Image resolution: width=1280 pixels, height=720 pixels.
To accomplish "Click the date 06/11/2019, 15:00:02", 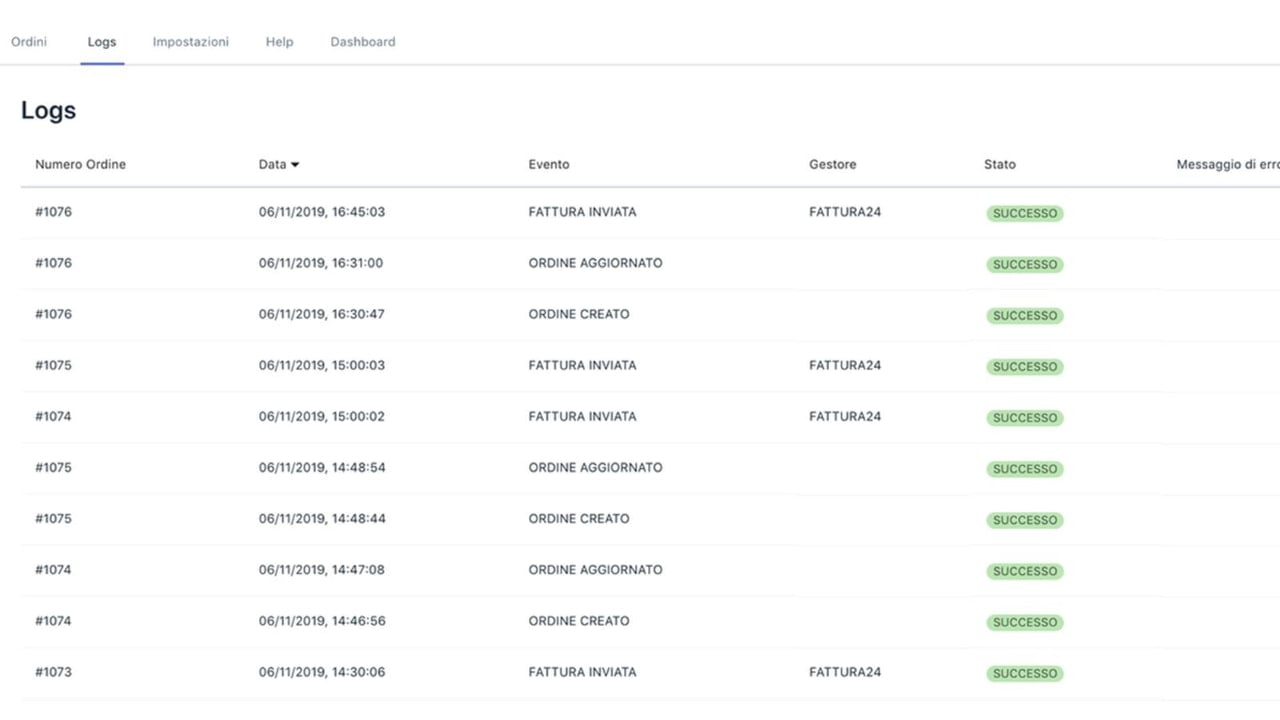I will point(322,416).
